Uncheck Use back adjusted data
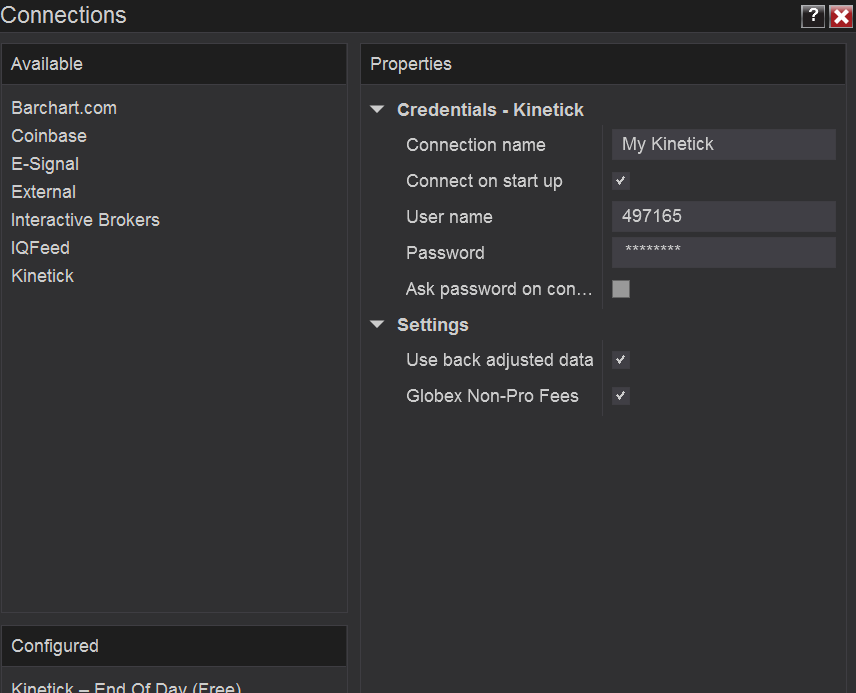This screenshot has height=693, width=856. [x=621, y=360]
